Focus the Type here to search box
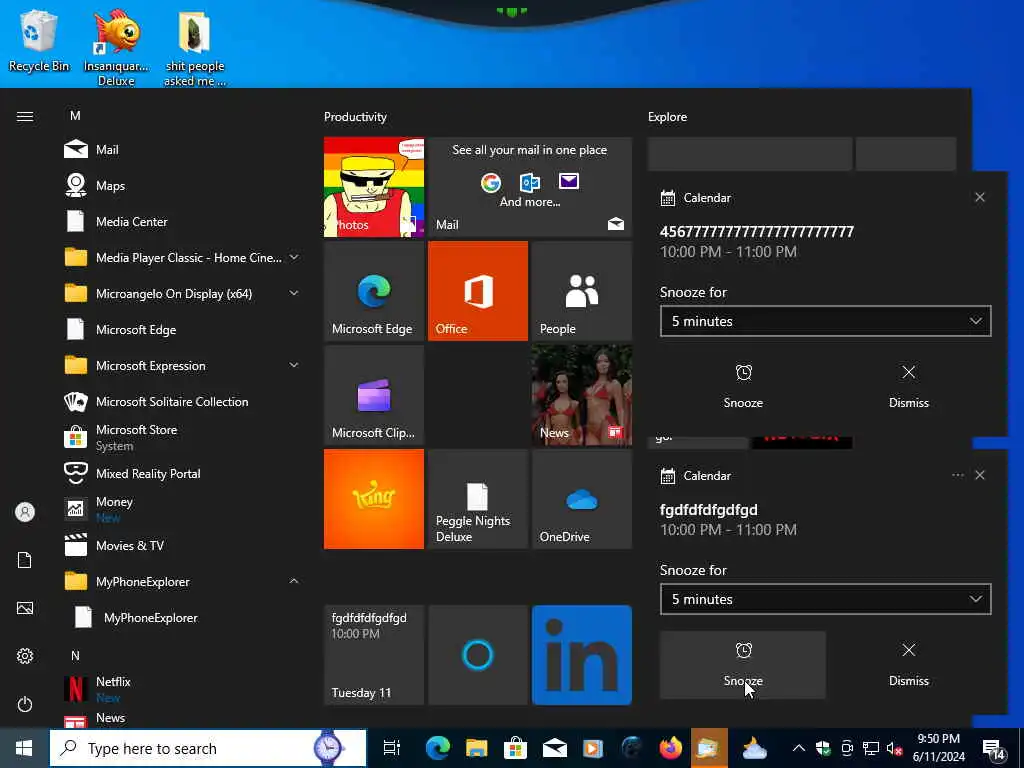The height and width of the screenshot is (768, 1024). click(x=208, y=748)
